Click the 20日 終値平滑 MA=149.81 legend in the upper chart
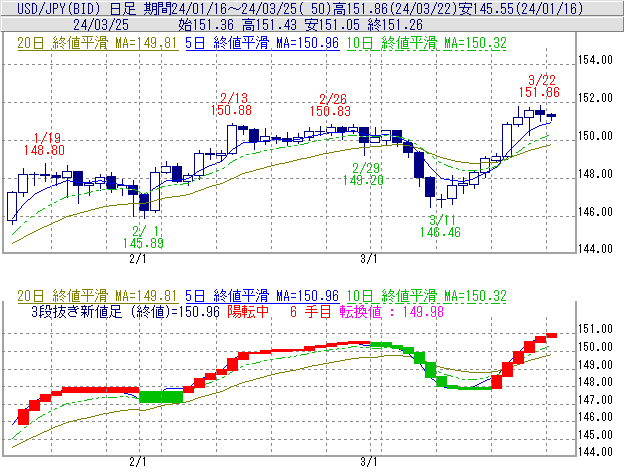The image size is (624, 475). (x=97, y=43)
